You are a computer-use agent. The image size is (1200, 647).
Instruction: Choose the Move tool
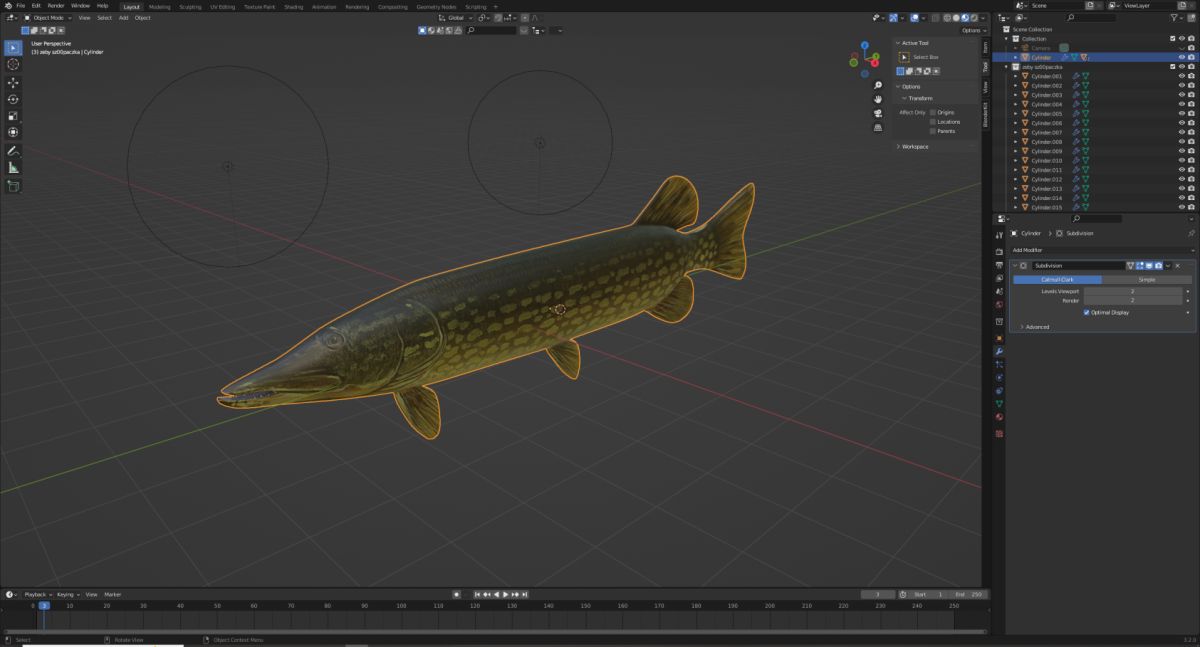[x=14, y=83]
